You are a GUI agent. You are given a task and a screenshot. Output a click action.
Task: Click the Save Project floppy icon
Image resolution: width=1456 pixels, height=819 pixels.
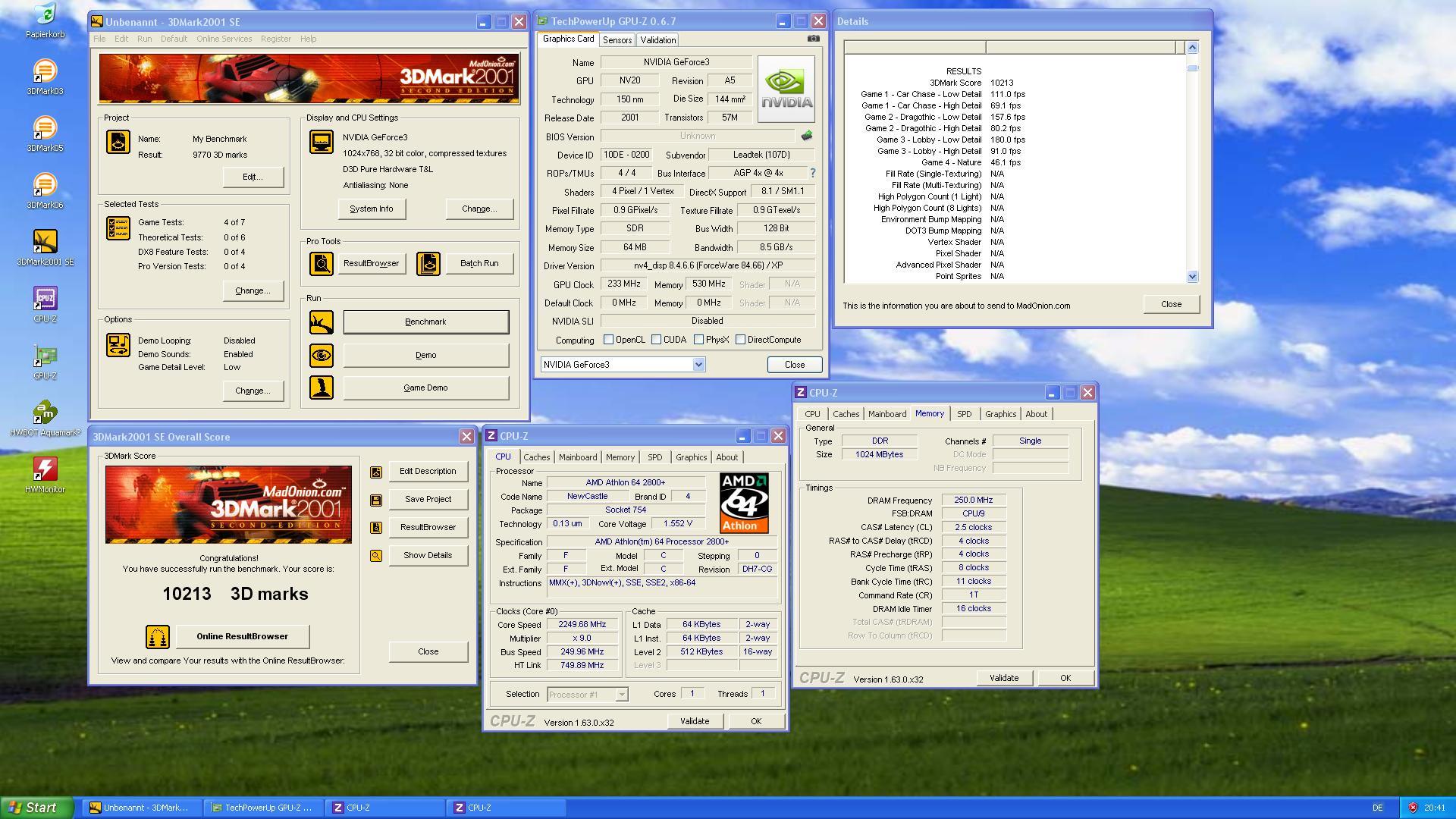point(375,500)
